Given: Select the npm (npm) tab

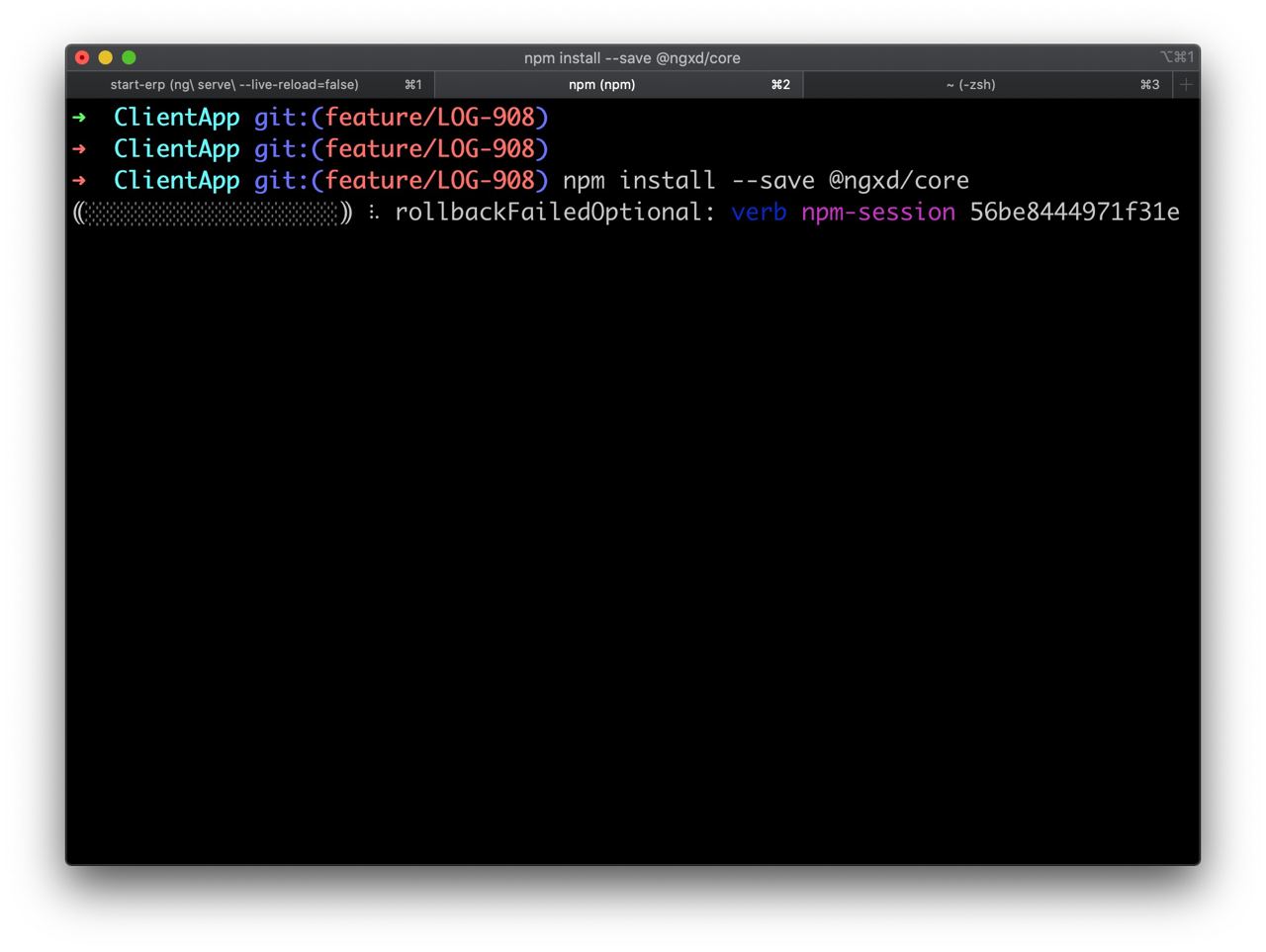Looking at the screenshot, I should (619, 85).
